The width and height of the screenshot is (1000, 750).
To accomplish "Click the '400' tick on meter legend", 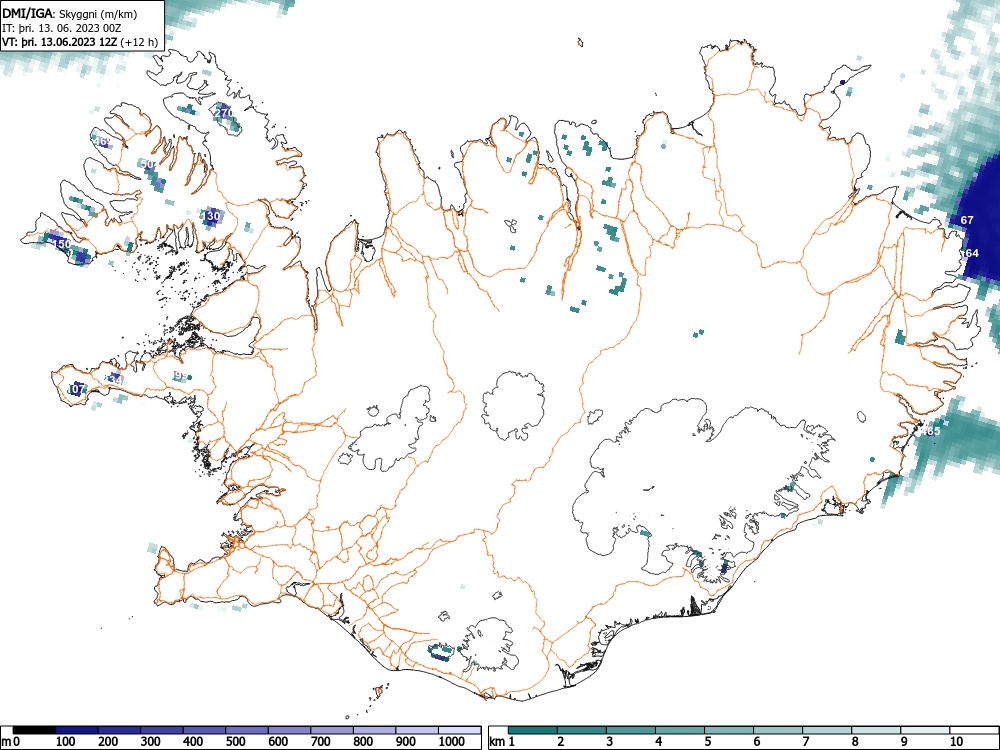I will pos(193,742).
